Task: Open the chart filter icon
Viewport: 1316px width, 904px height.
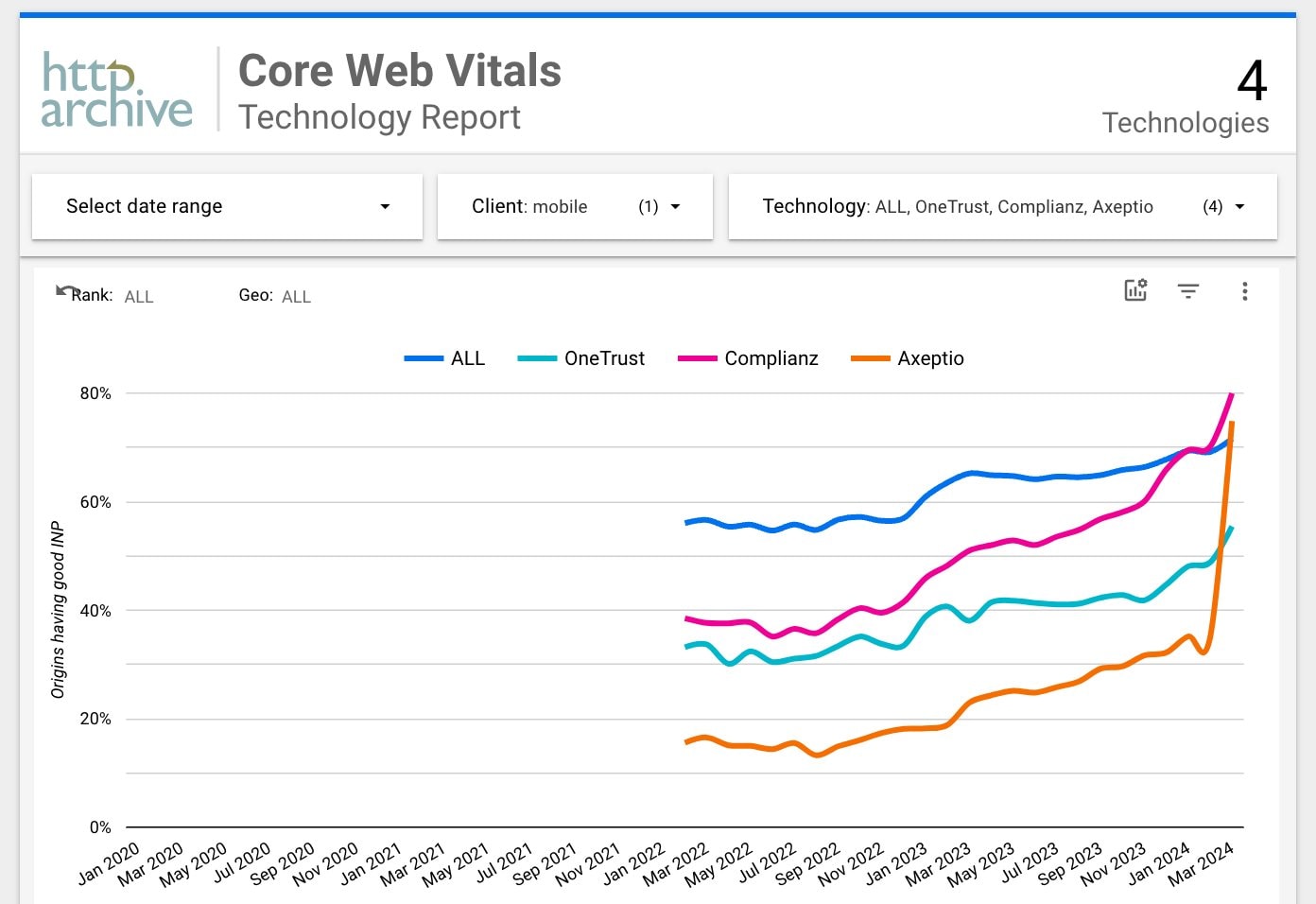Action: [1188, 291]
